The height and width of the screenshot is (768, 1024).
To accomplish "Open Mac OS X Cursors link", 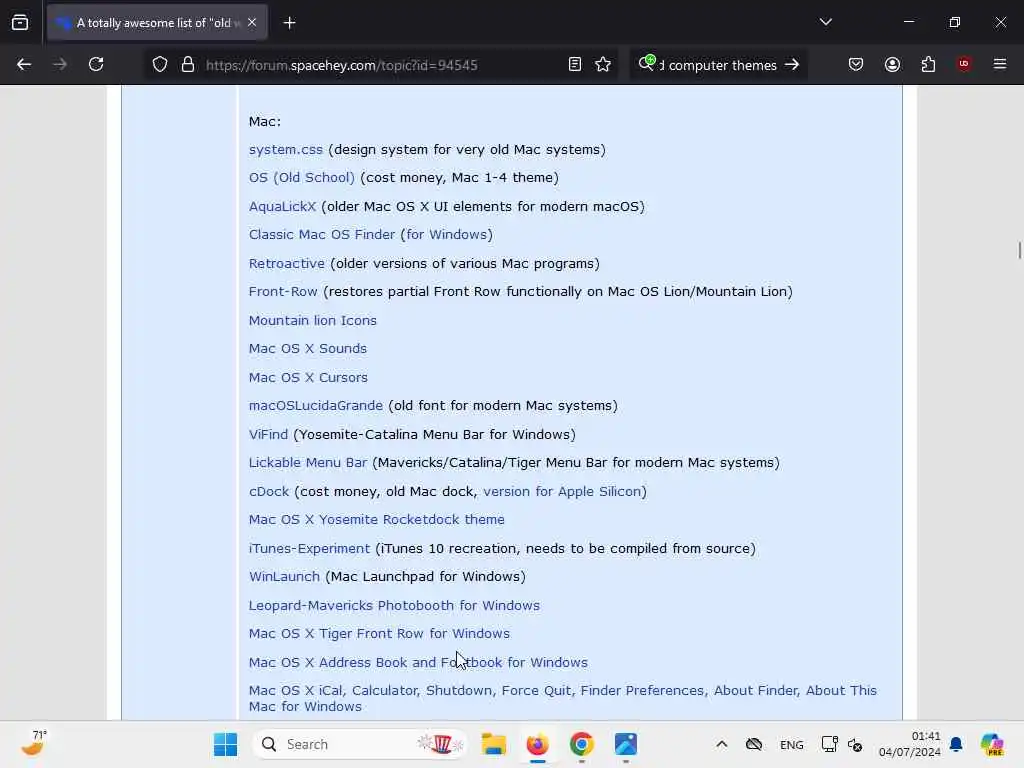I will [308, 377].
